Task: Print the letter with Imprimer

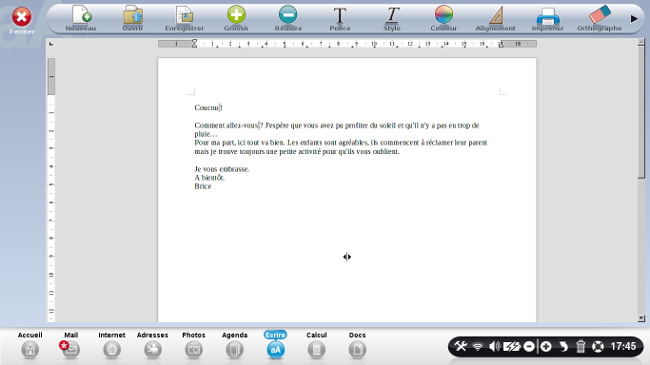Action: 548,19
